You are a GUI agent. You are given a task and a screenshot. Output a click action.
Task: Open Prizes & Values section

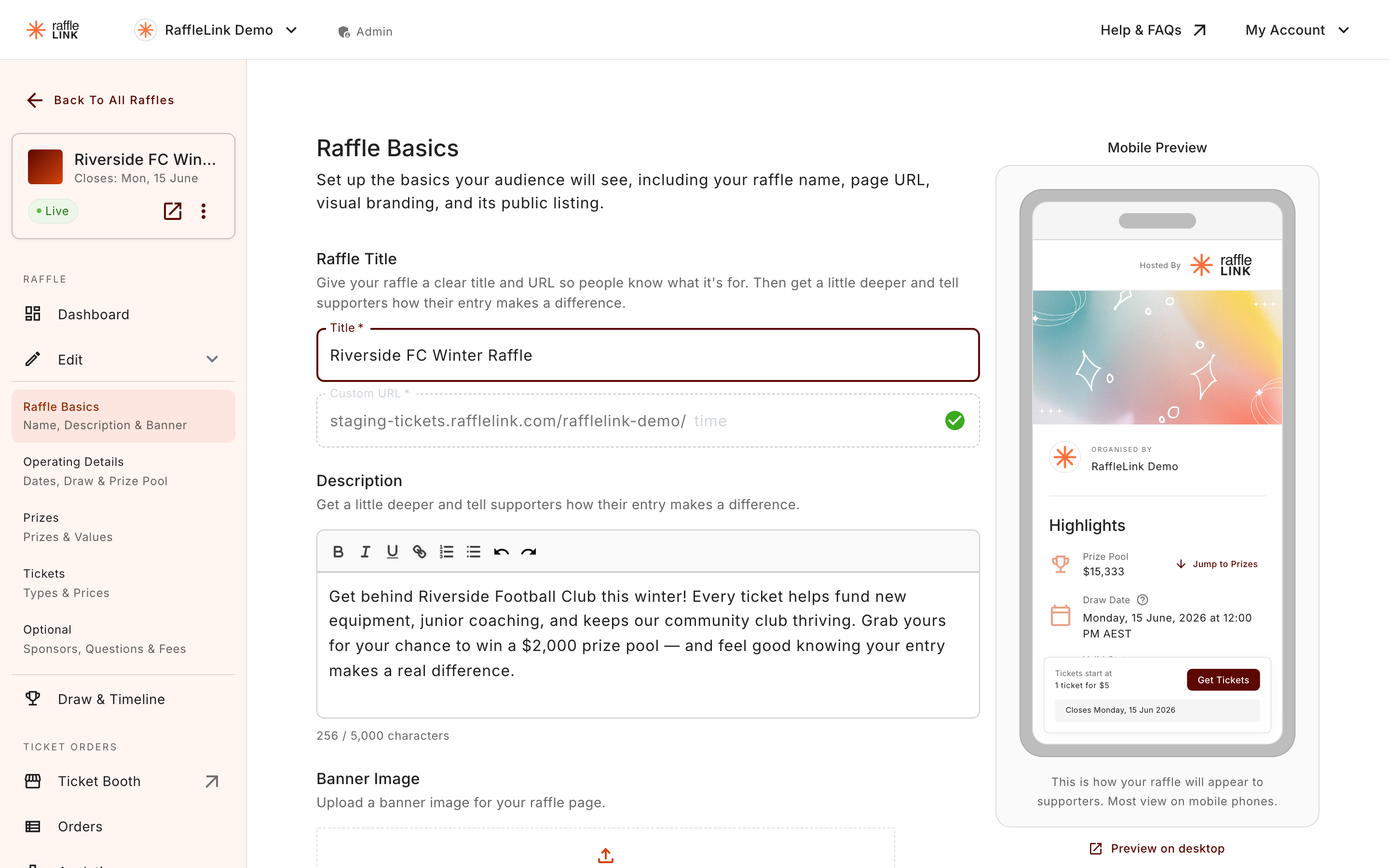click(x=123, y=527)
